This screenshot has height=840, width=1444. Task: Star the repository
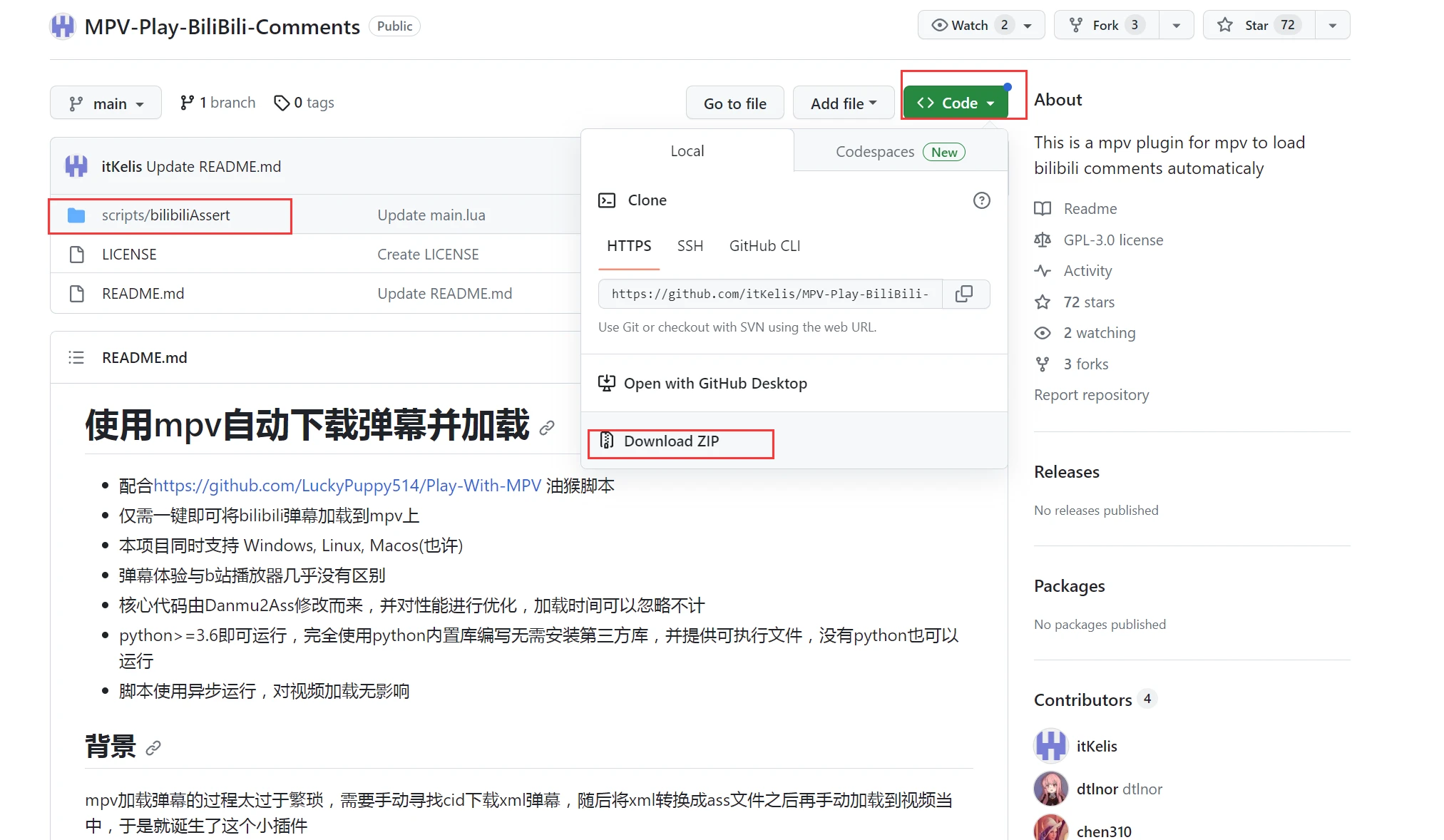(x=1259, y=25)
